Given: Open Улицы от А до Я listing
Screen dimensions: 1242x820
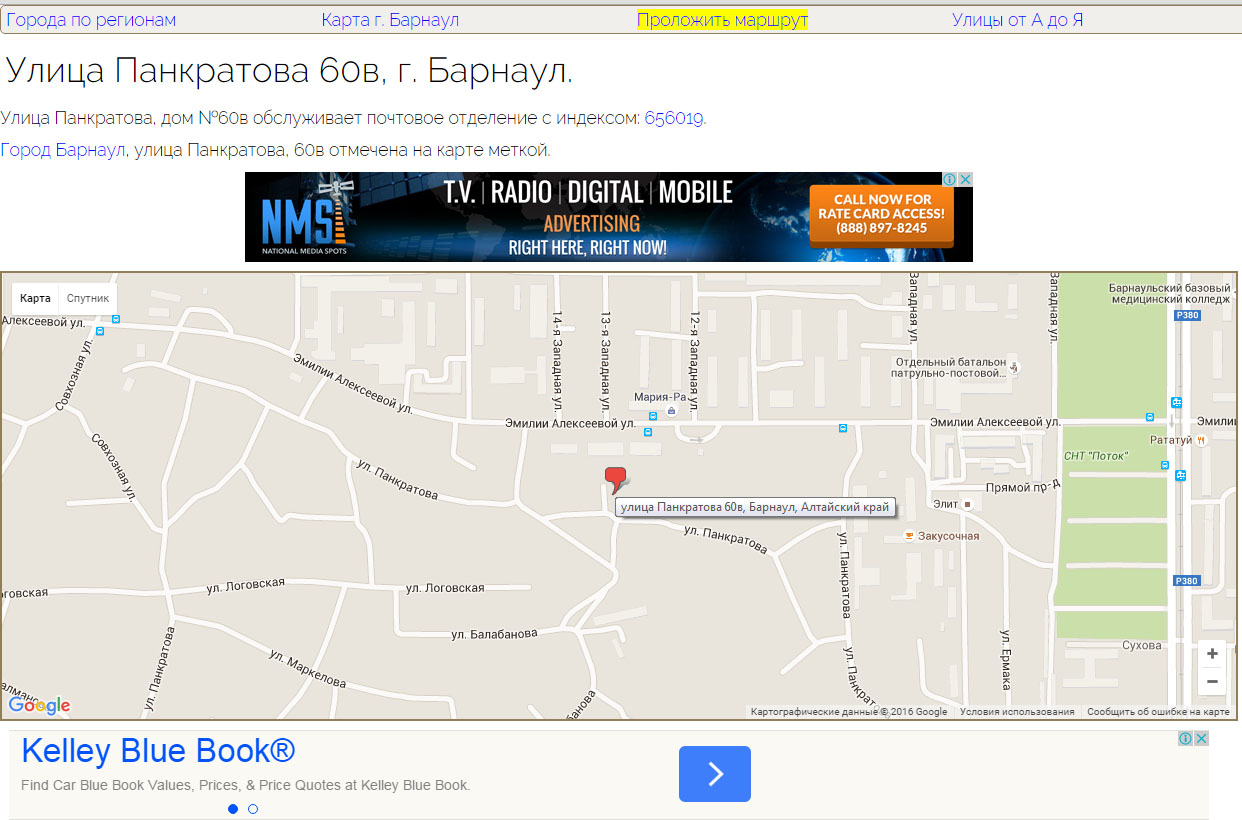Looking at the screenshot, I should [x=1017, y=20].
